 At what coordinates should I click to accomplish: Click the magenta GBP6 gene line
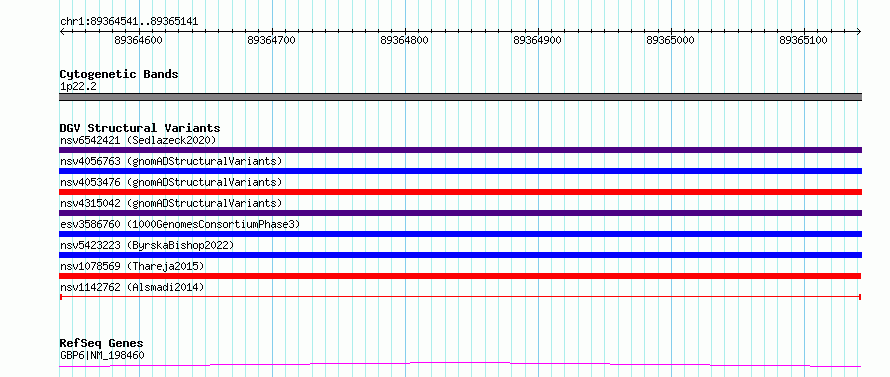pos(460,364)
